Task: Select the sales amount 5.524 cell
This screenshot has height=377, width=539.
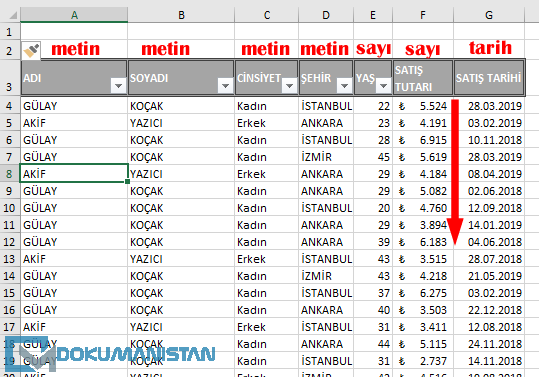Action: tap(423, 106)
